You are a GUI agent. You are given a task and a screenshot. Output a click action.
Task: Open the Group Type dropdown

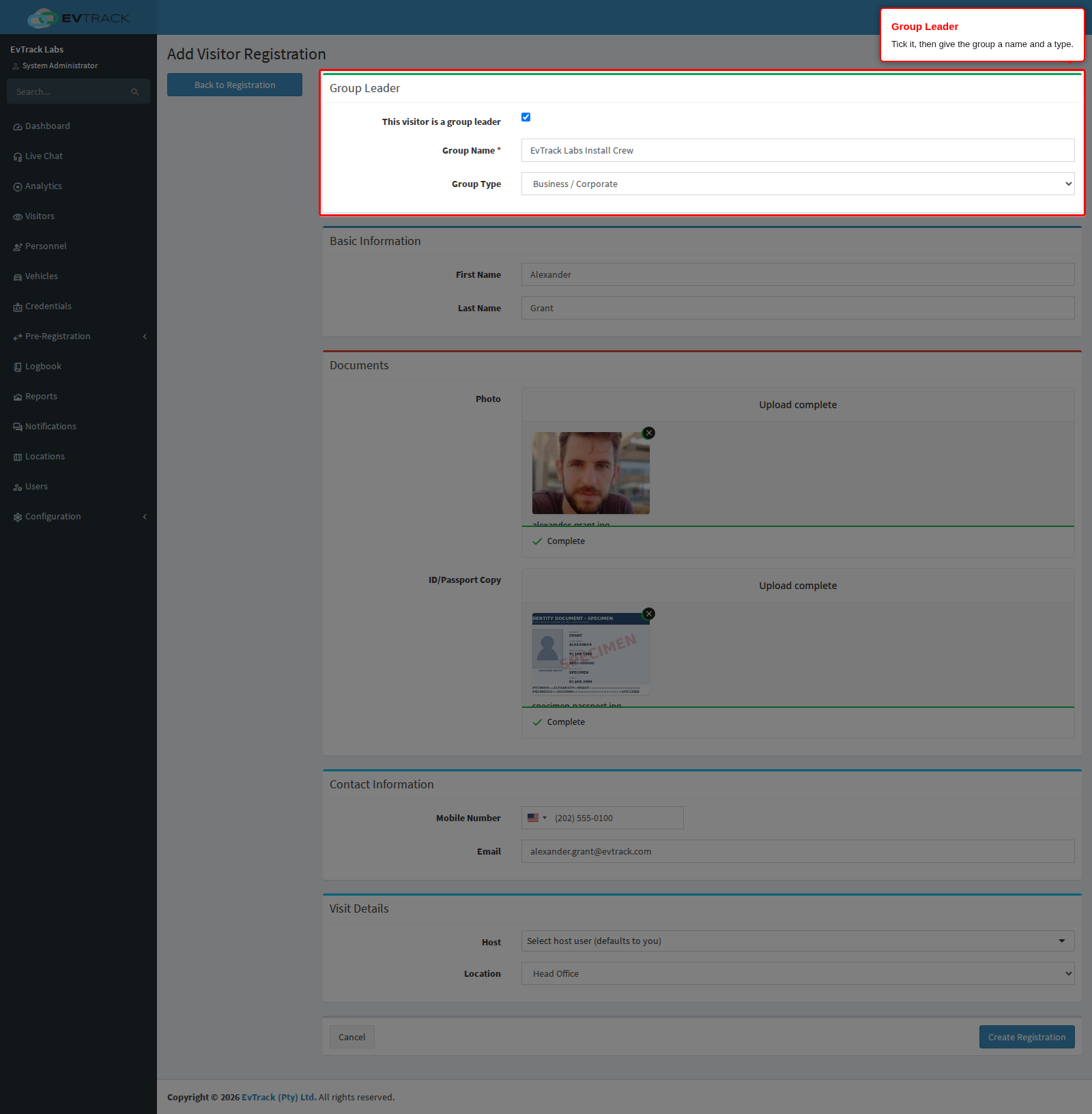click(798, 184)
